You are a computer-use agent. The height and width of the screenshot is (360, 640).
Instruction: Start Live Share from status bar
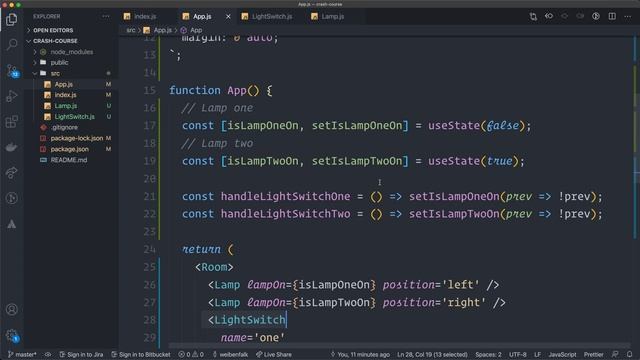click(273, 354)
